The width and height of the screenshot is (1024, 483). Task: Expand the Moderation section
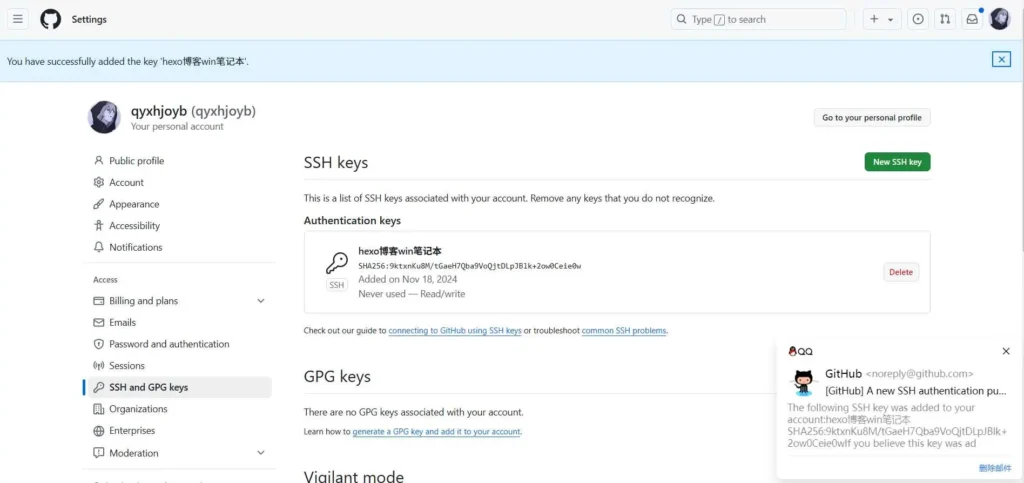(x=261, y=453)
